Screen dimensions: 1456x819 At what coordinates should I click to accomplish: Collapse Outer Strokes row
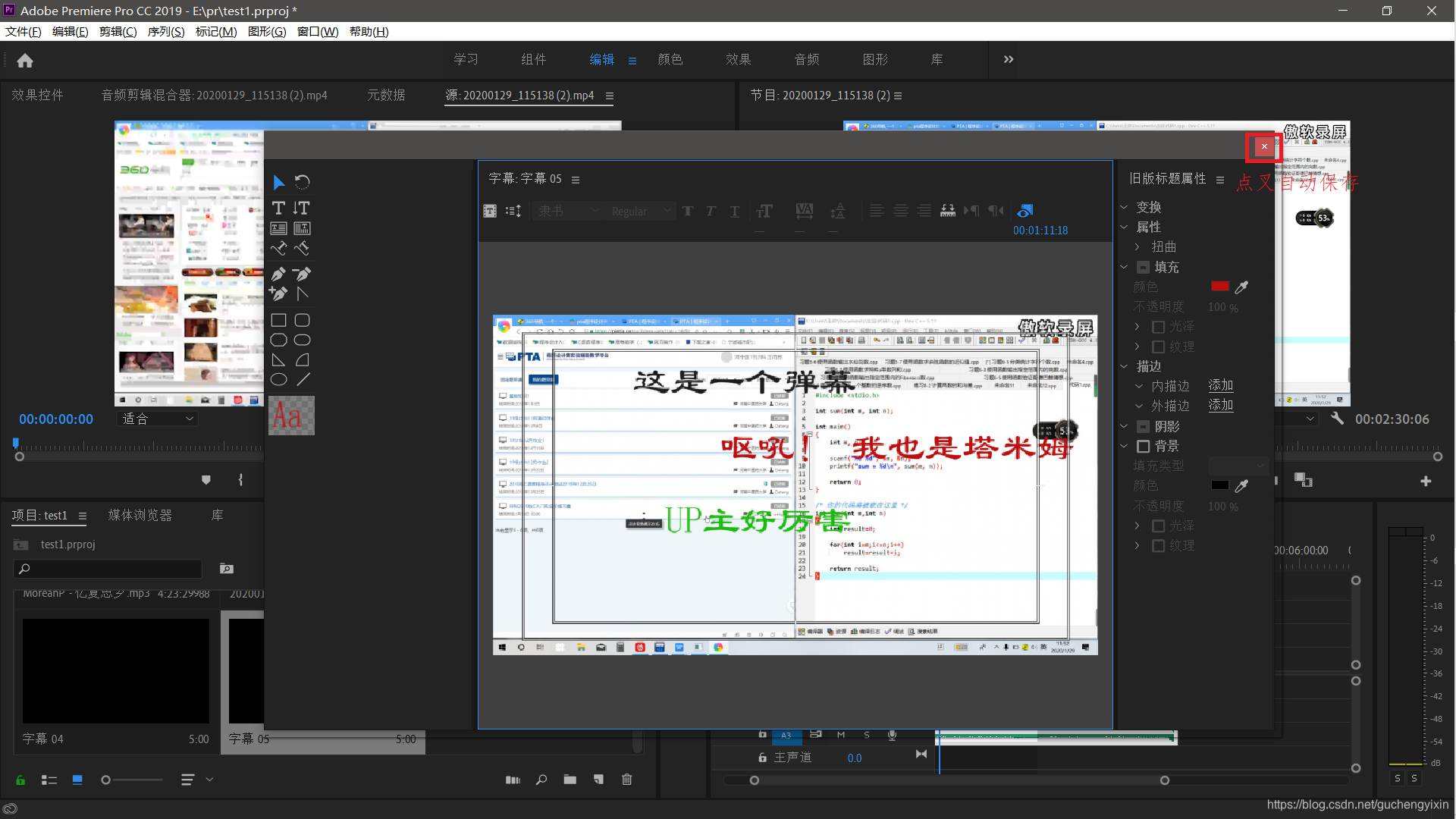[x=1139, y=406]
